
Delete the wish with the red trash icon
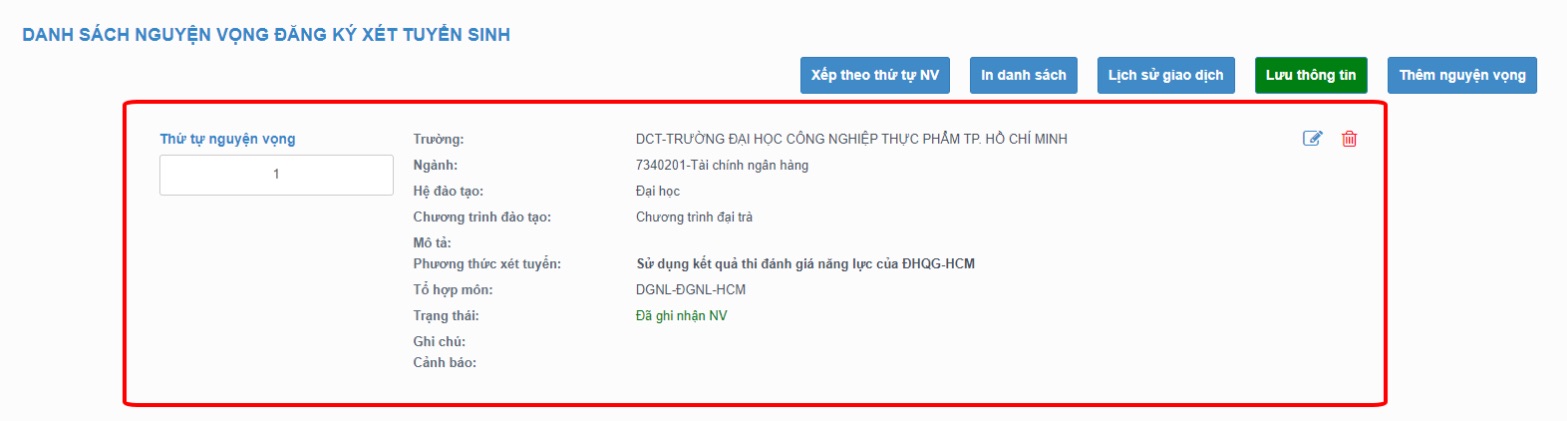(x=1349, y=139)
